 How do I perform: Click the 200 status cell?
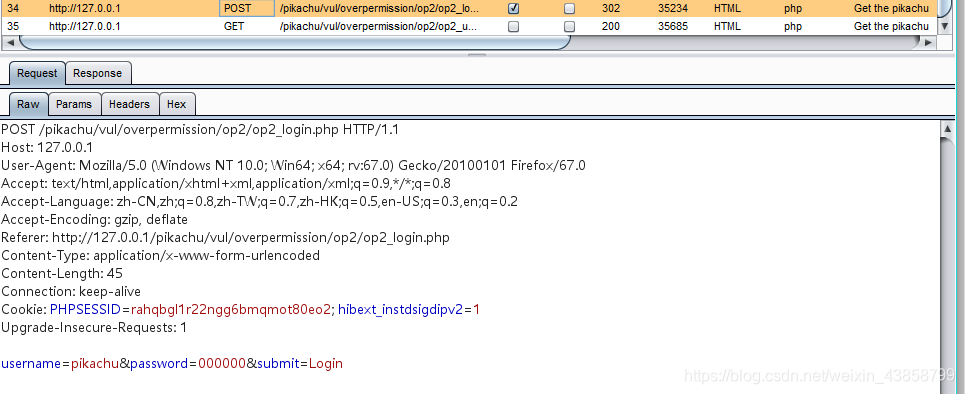point(611,26)
